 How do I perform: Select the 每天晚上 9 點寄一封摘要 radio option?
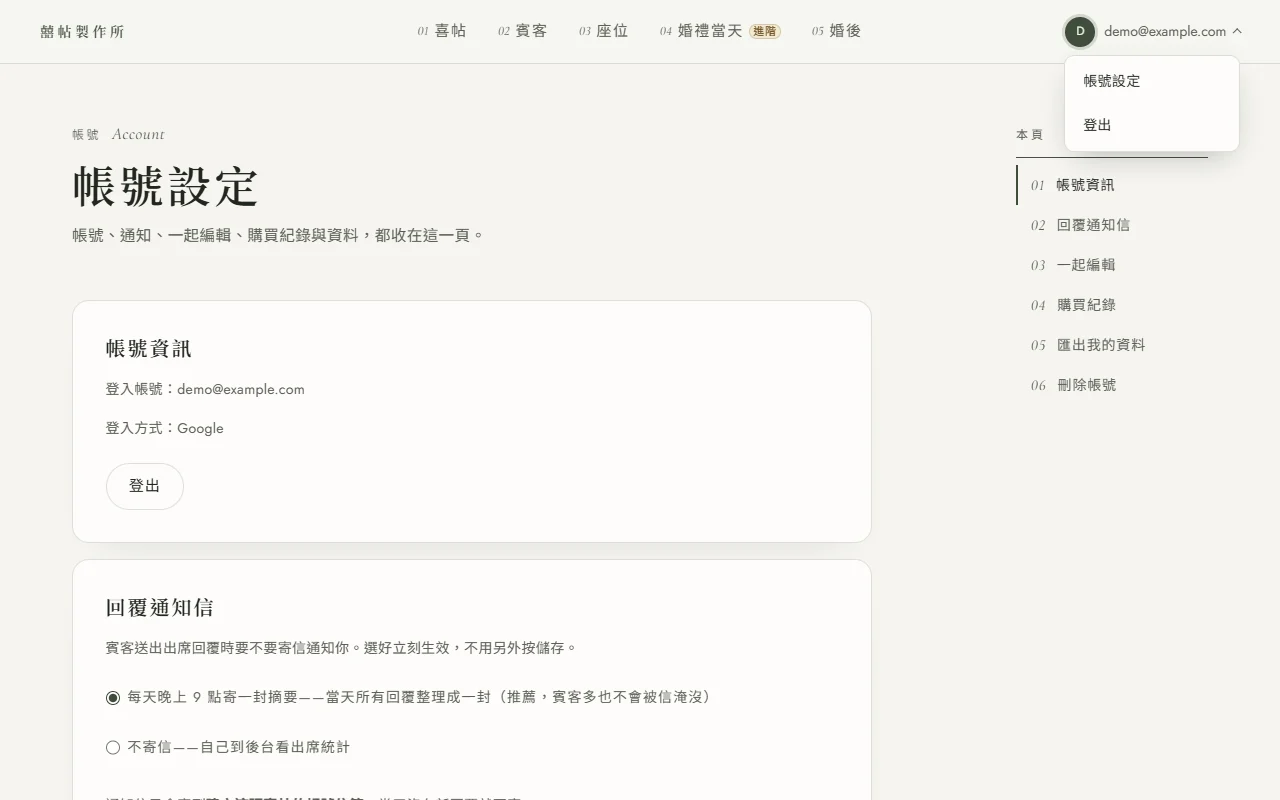113,697
